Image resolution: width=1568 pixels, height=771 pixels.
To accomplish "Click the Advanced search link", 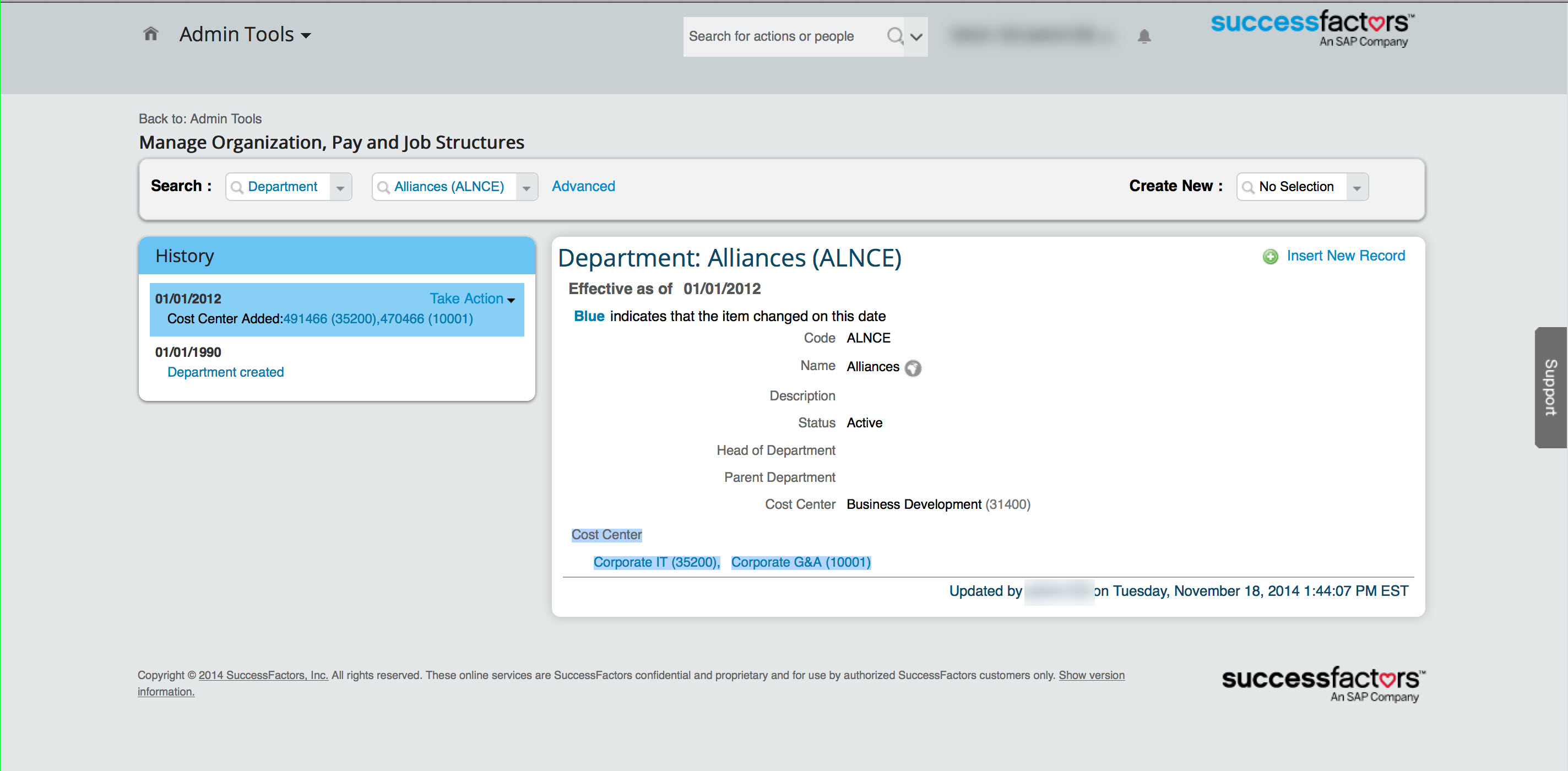I will (x=583, y=186).
